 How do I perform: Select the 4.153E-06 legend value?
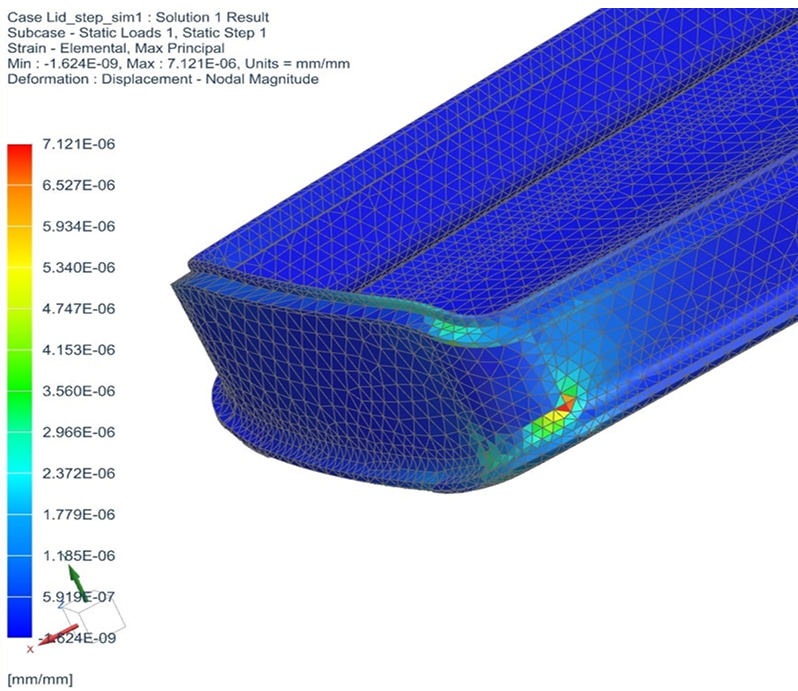coord(79,350)
